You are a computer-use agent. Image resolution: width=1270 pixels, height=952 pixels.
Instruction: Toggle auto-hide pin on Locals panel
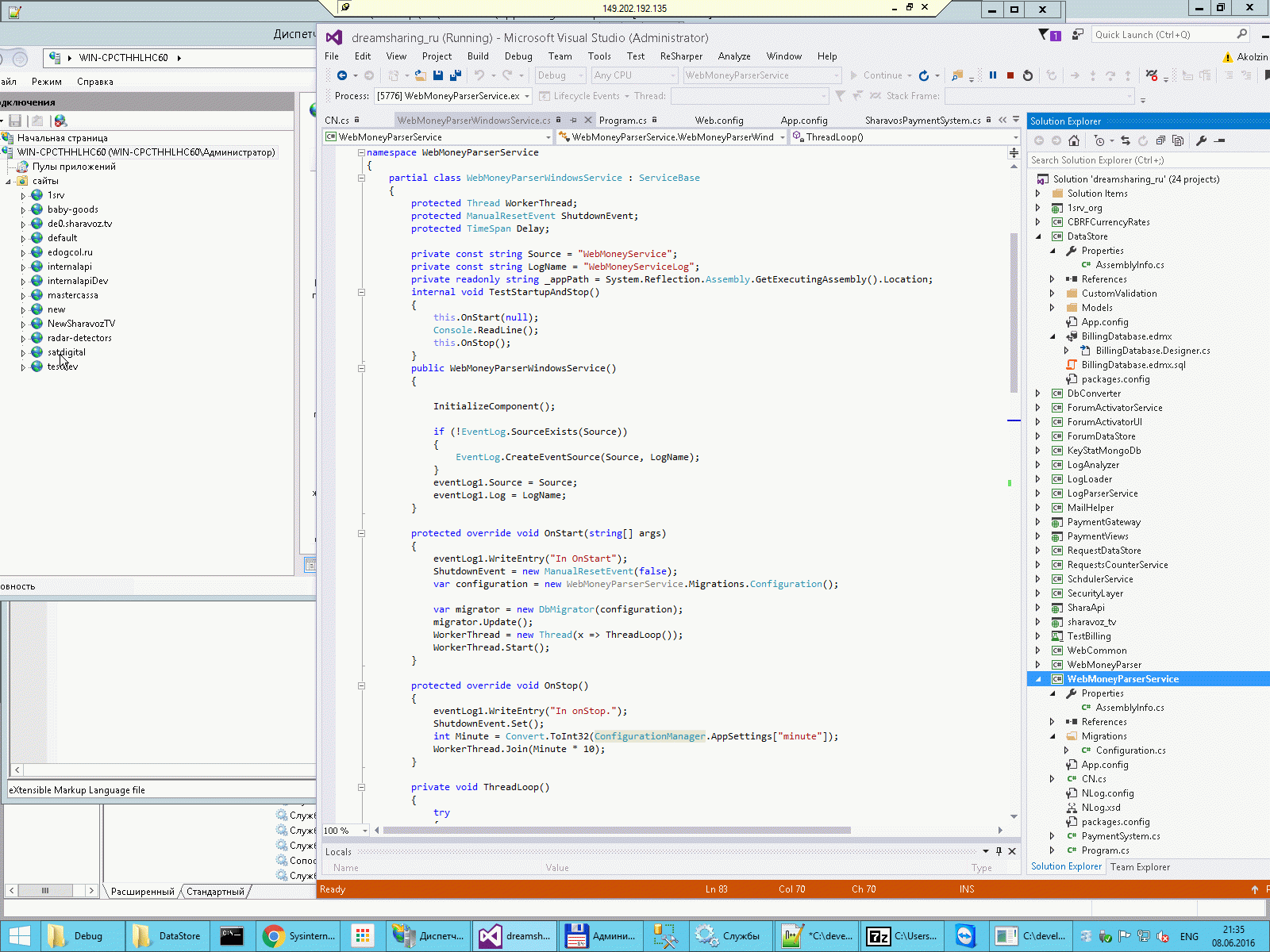click(x=999, y=851)
